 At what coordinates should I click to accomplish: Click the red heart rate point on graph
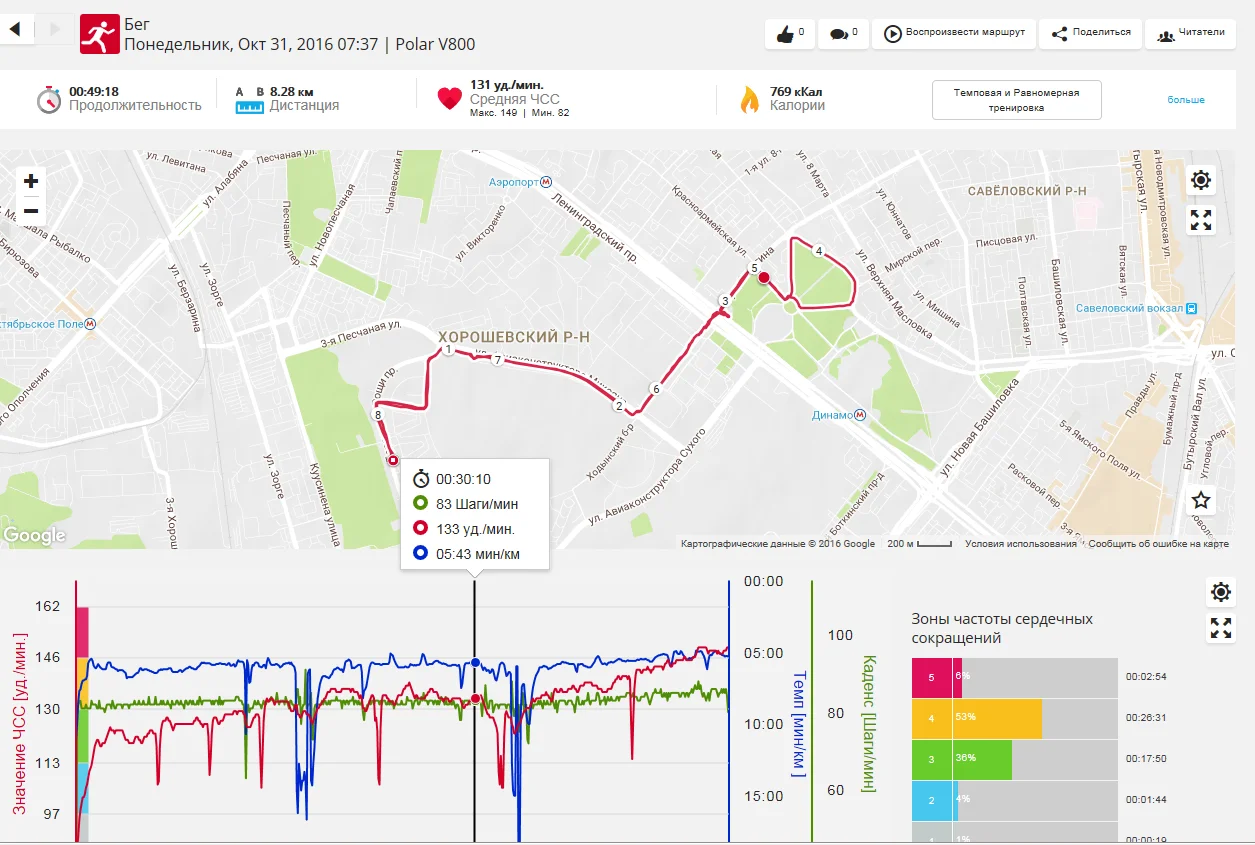(475, 698)
